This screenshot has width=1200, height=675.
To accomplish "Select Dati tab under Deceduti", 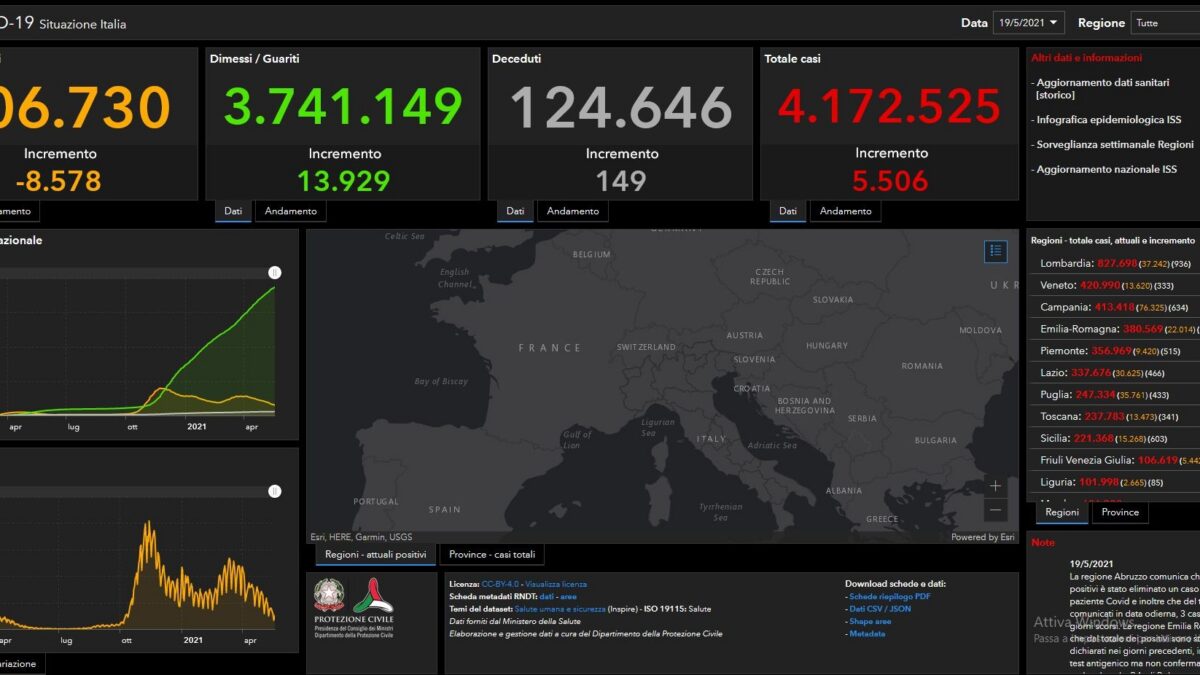I will coord(515,211).
